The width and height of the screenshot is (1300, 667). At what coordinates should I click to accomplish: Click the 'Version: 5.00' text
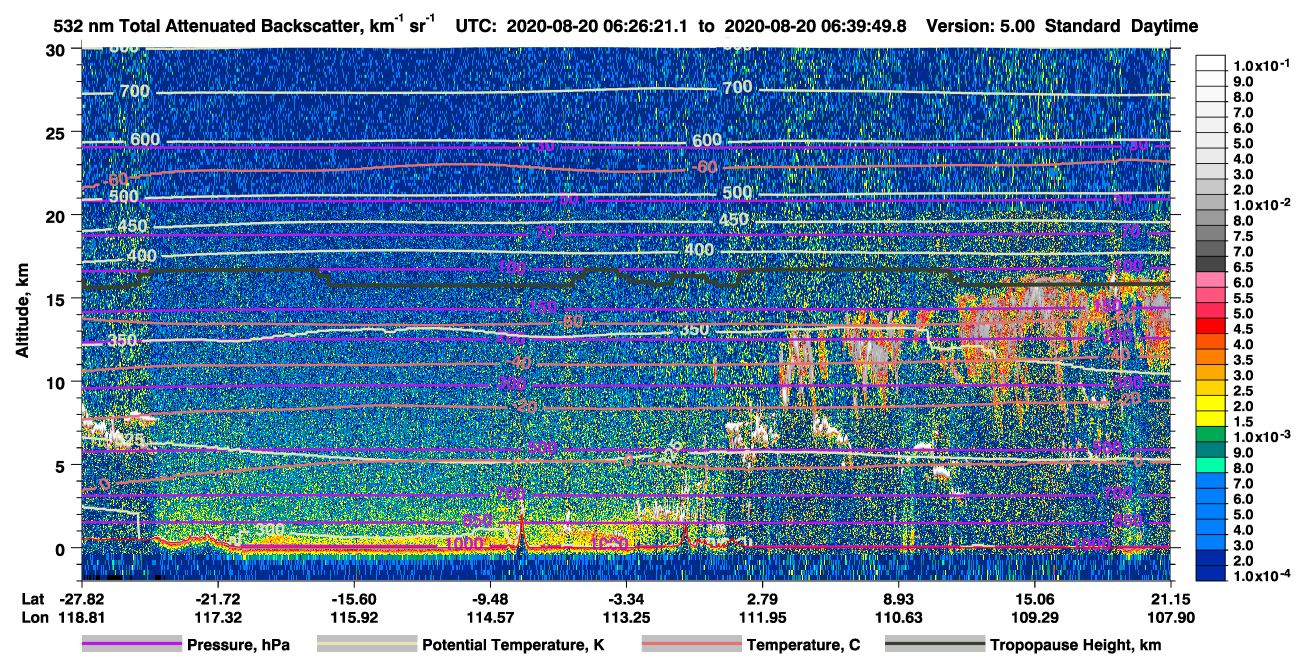[x=981, y=26]
